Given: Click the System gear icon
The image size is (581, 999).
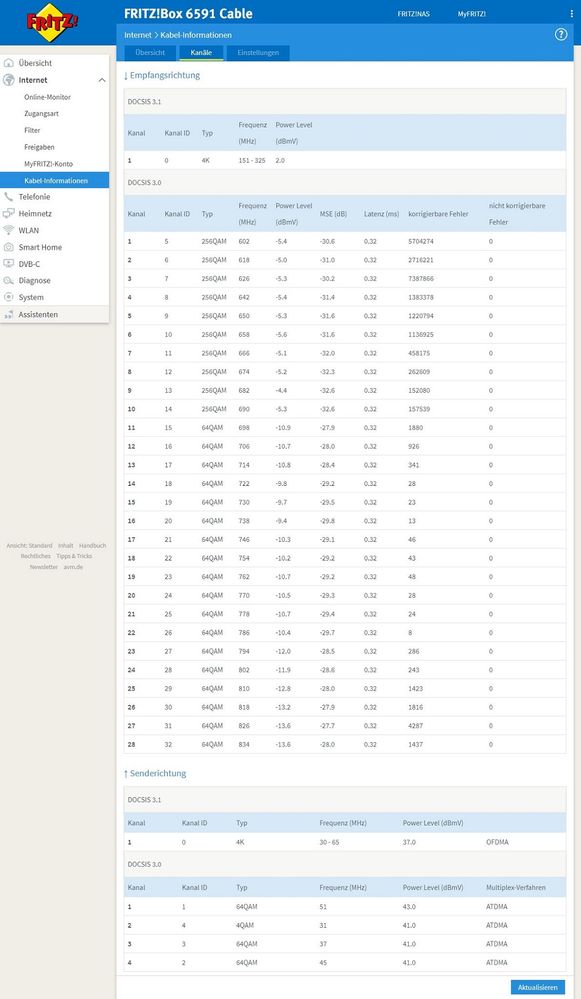Looking at the screenshot, I should 9,298.
